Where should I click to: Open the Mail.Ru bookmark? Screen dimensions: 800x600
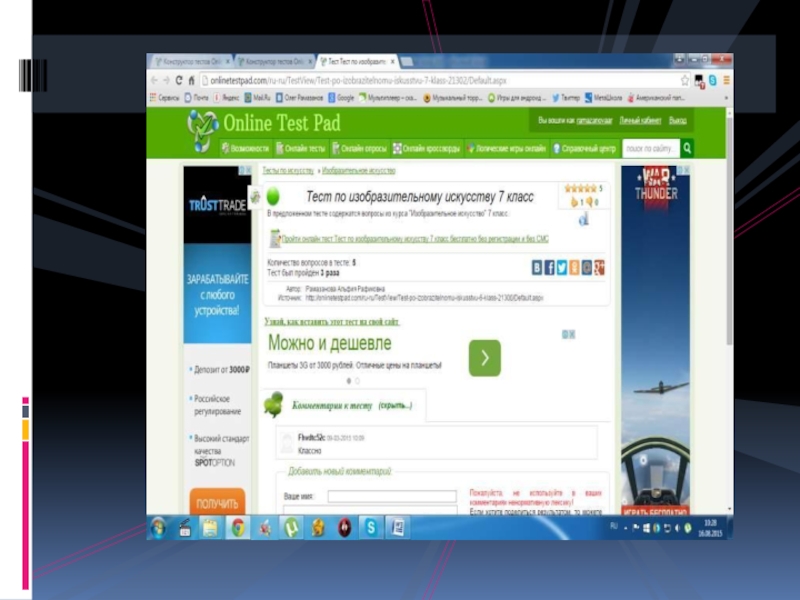(x=258, y=97)
